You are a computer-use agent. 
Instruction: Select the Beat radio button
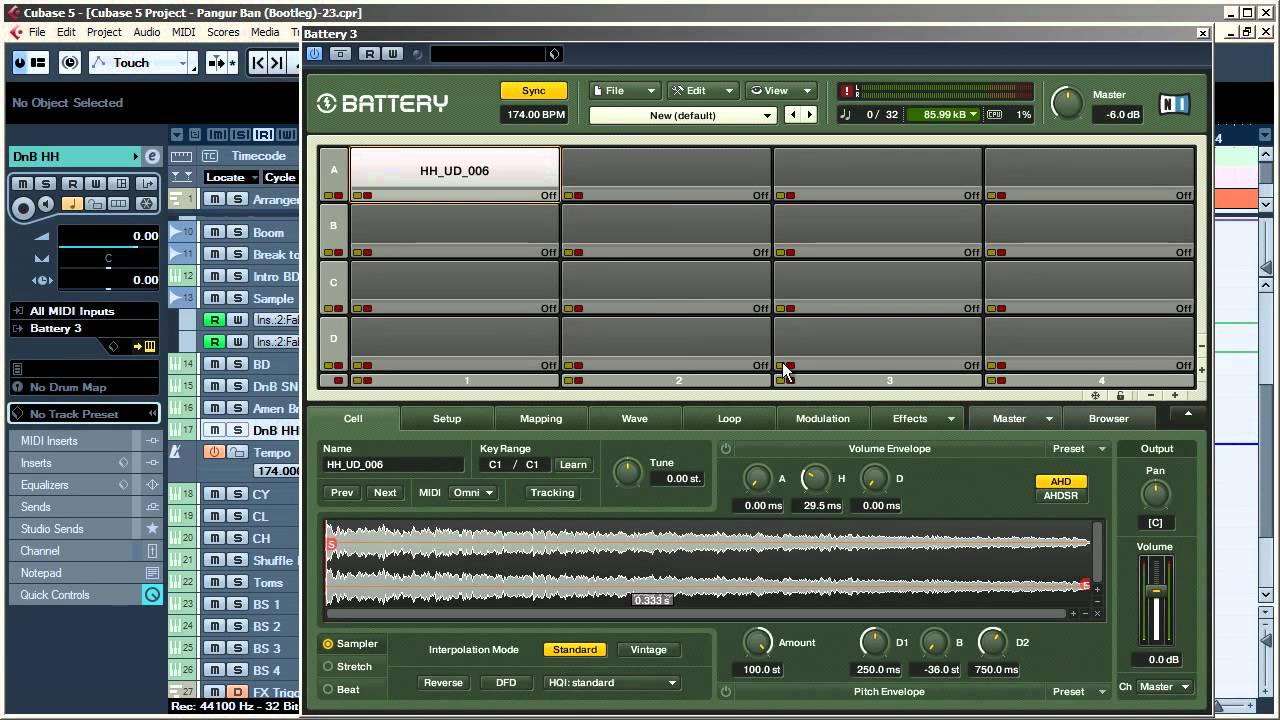point(328,690)
